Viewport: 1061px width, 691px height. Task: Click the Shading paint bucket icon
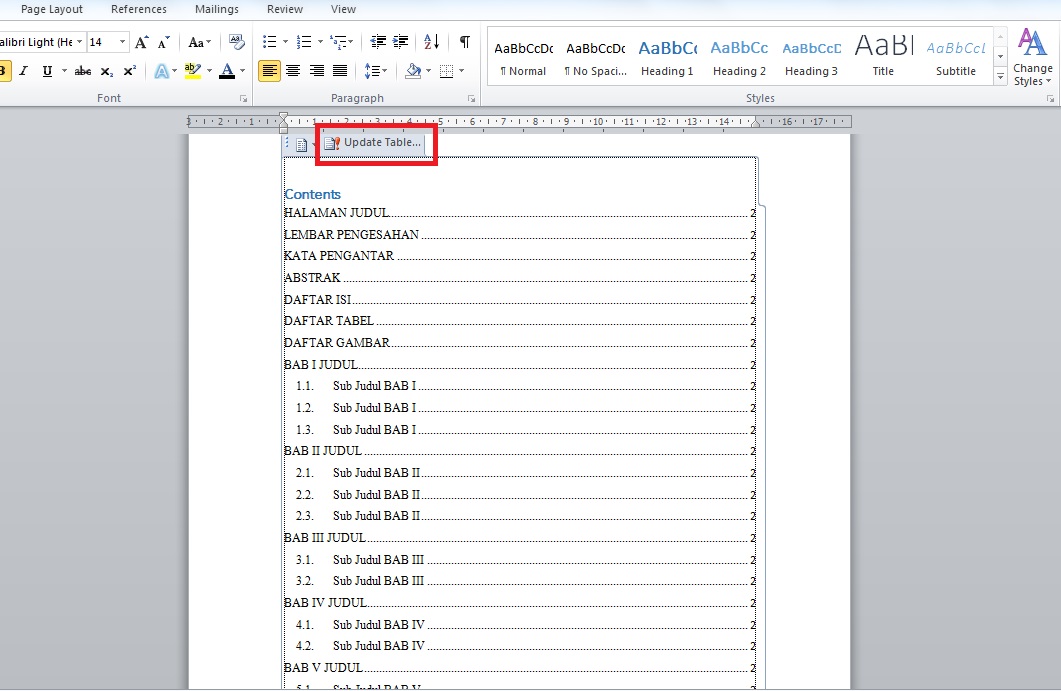click(413, 71)
